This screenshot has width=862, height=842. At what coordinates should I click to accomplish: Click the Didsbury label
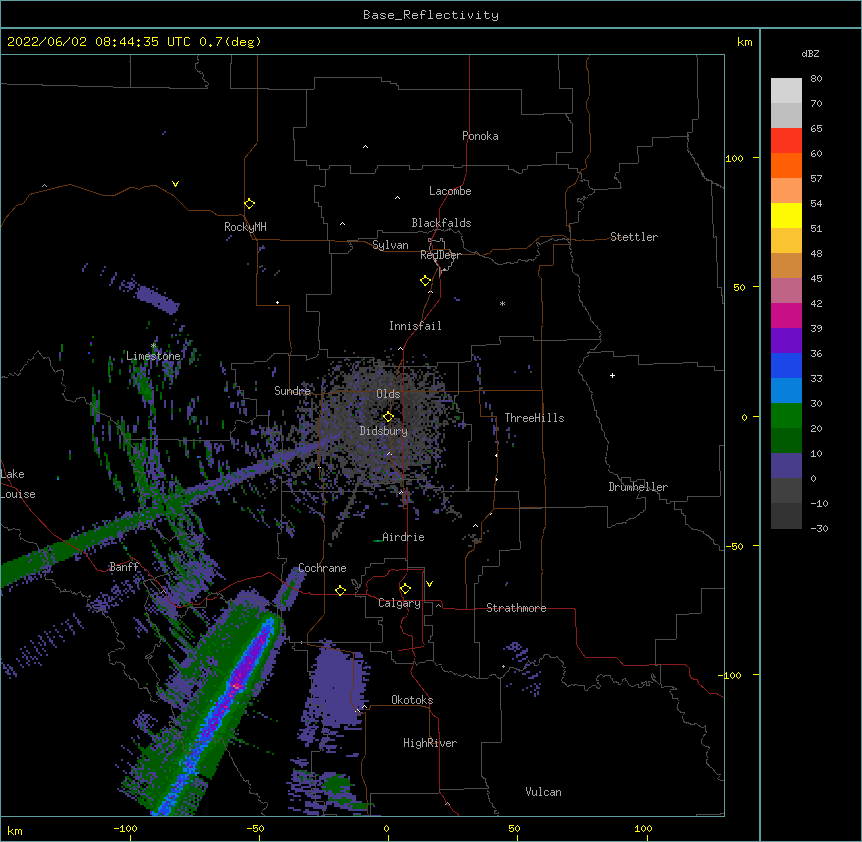tap(384, 431)
